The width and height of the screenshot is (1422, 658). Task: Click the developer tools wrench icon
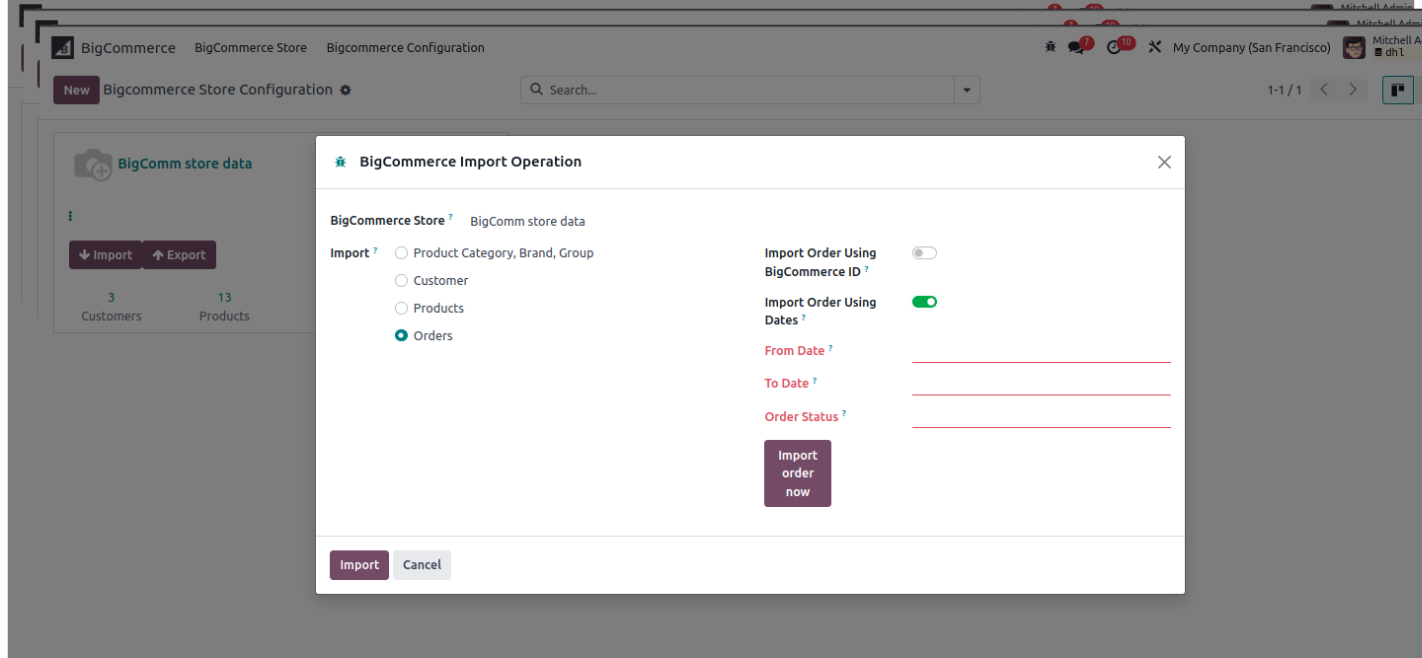pyautogui.click(x=1155, y=47)
